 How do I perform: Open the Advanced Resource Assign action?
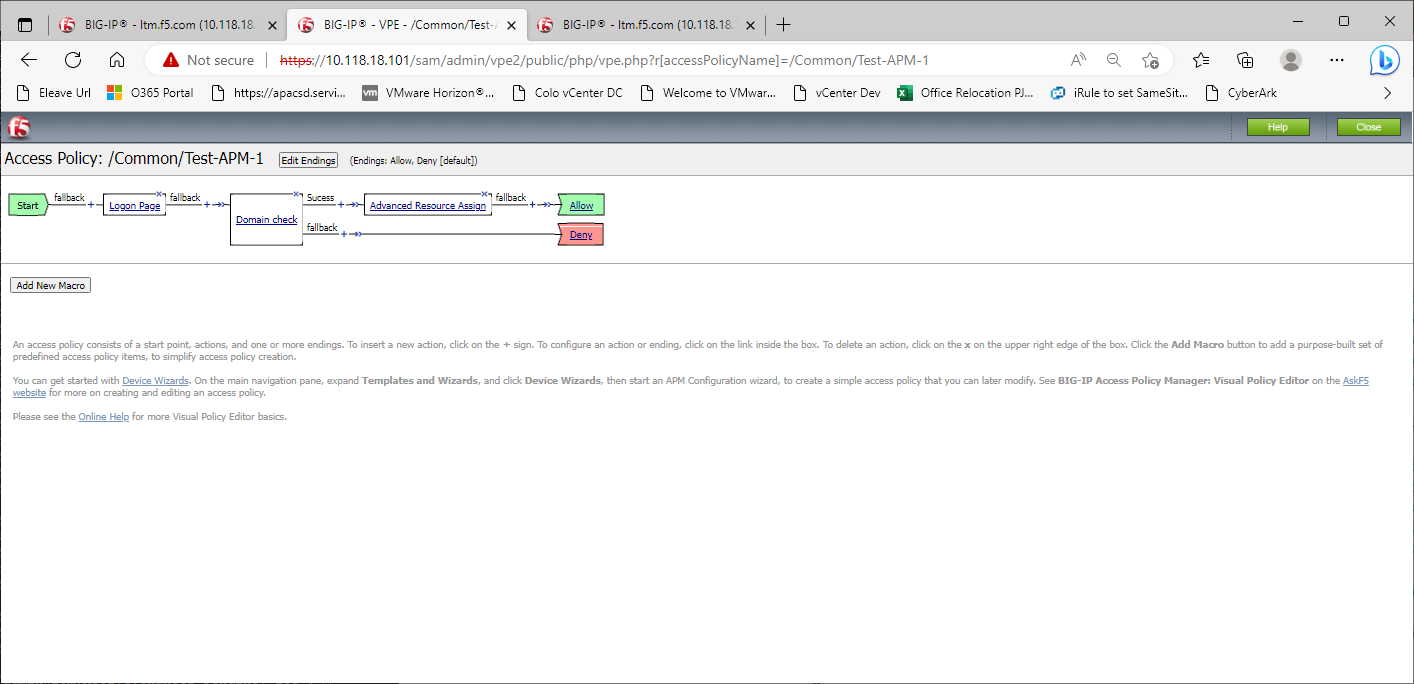click(x=428, y=206)
